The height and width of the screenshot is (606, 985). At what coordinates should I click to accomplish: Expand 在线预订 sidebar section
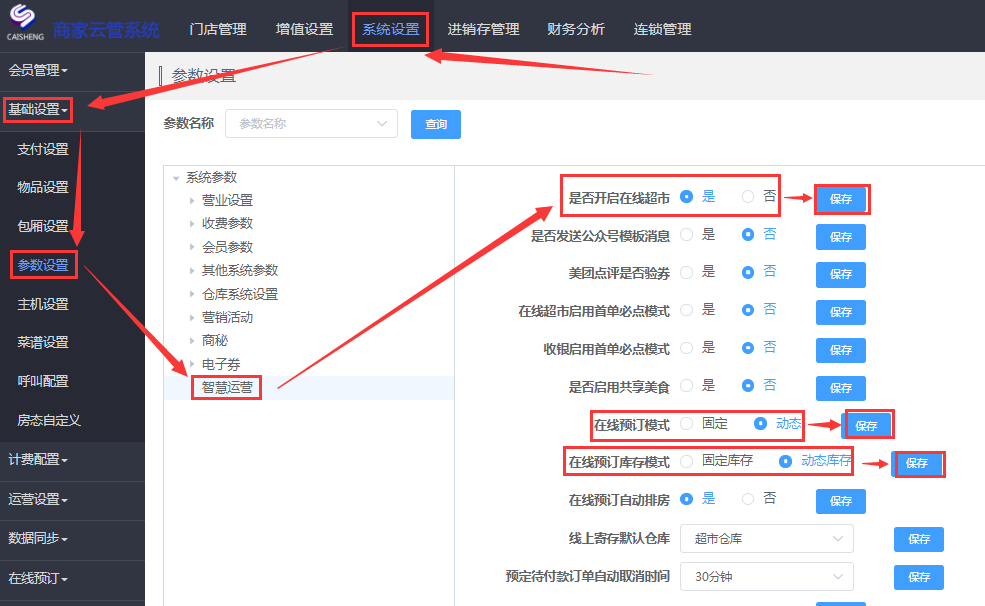click(38, 578)
